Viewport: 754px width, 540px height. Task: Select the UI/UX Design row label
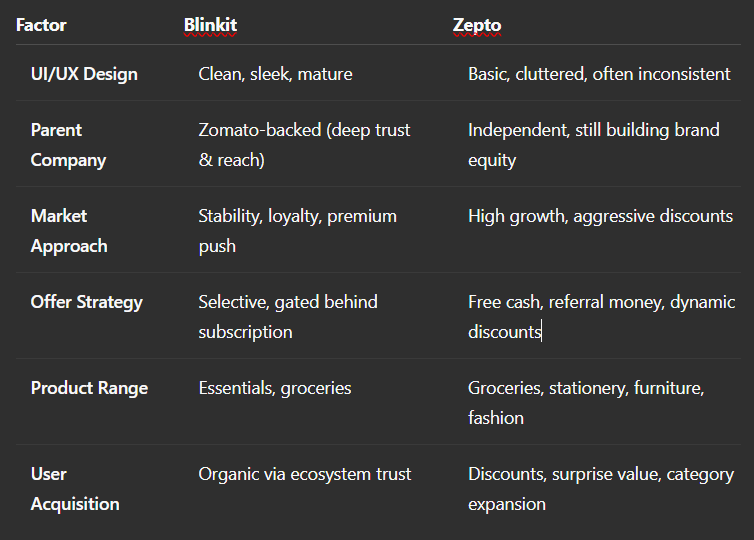coord(84,74)
